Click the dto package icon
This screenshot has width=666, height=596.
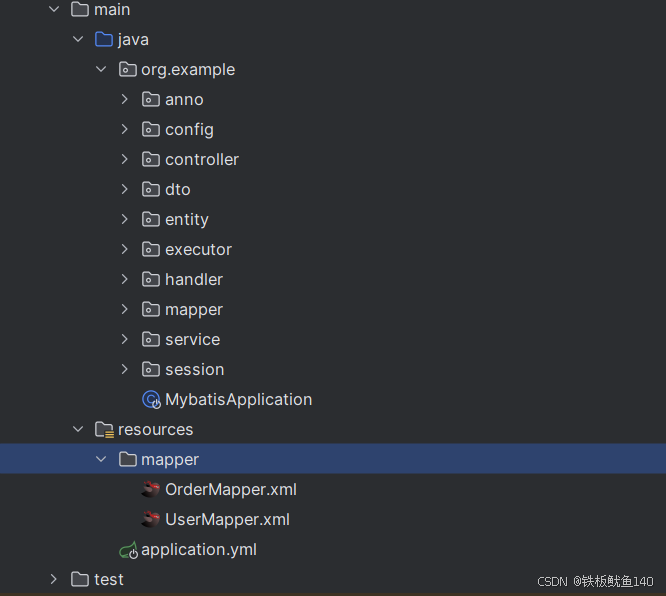click(x=151, y=189)
